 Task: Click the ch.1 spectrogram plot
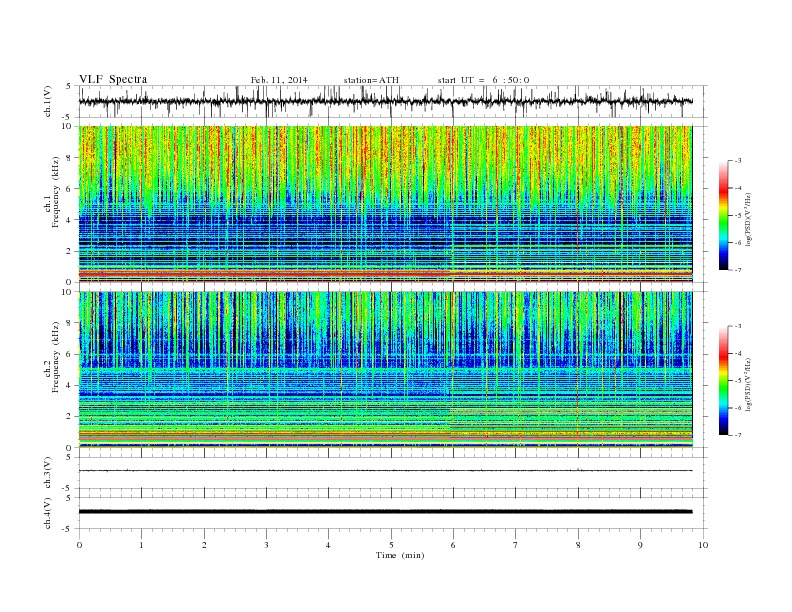click(385, 204)
